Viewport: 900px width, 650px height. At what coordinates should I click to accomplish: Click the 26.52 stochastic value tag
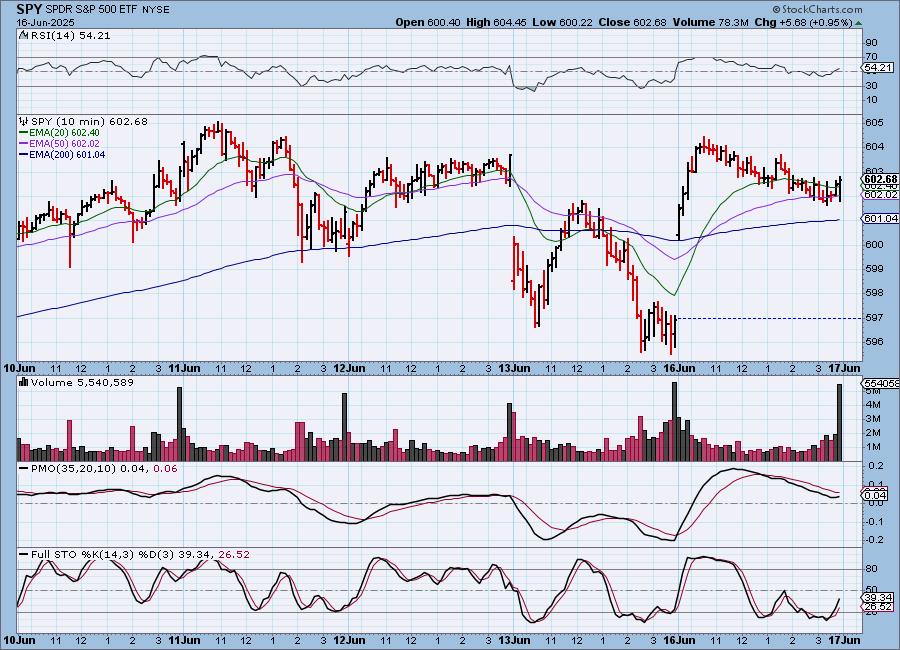(x=878, y=606)
